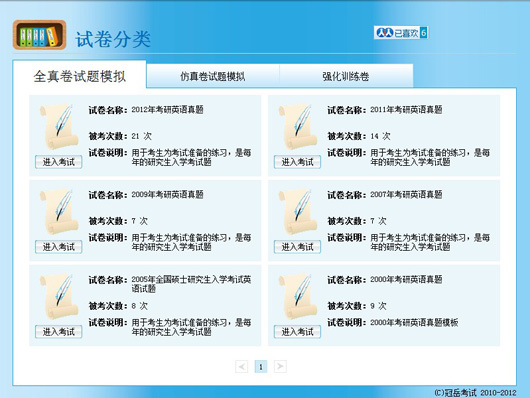Start the 2007年考研英语真题 exam with 进入考试
Image resolution: width=530 pixels, height=398 pixels.
click(297, 247)
